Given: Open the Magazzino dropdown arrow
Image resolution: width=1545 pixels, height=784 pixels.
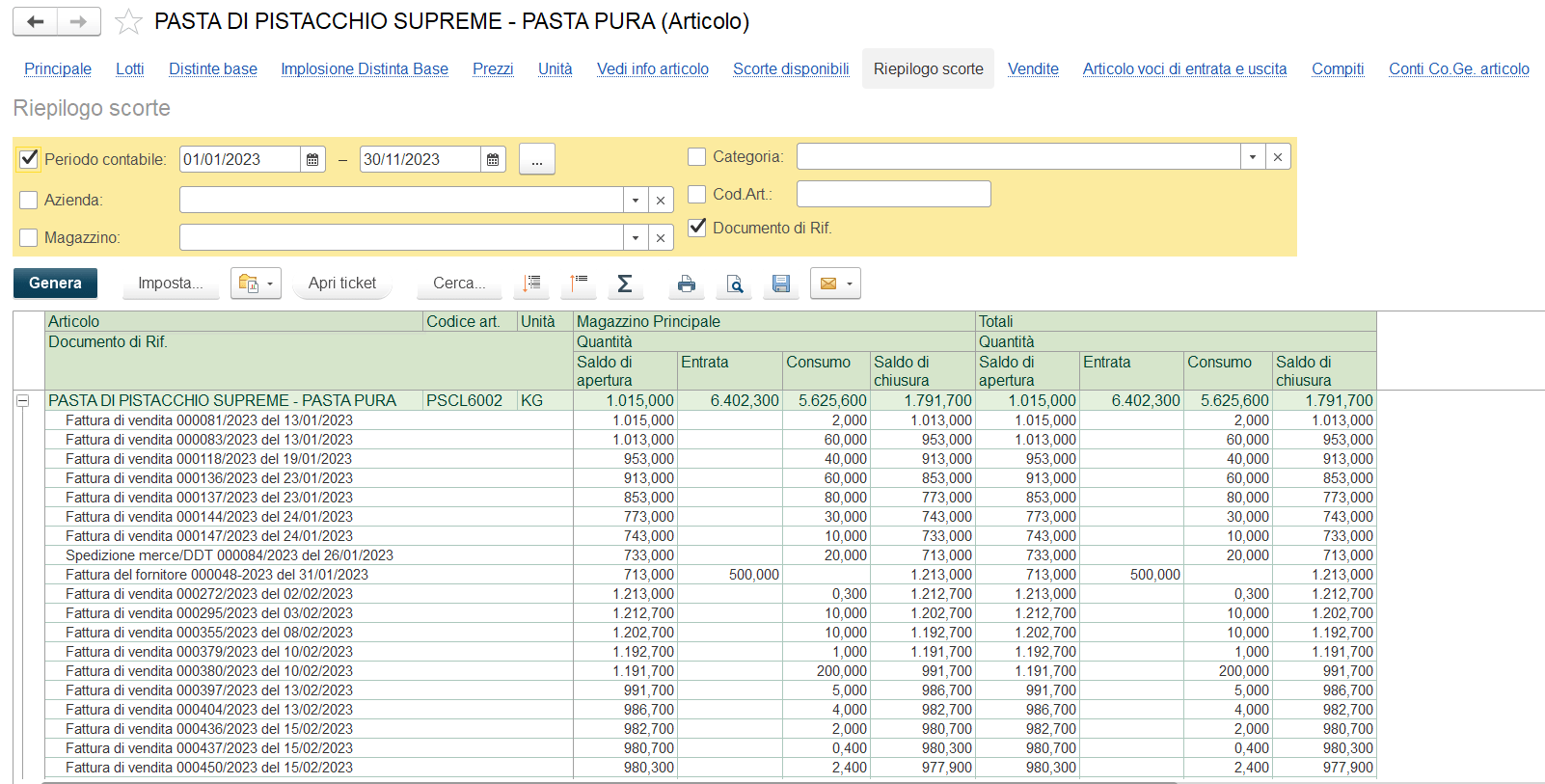Looking at the screenshot, I should [x=636, y=237].
